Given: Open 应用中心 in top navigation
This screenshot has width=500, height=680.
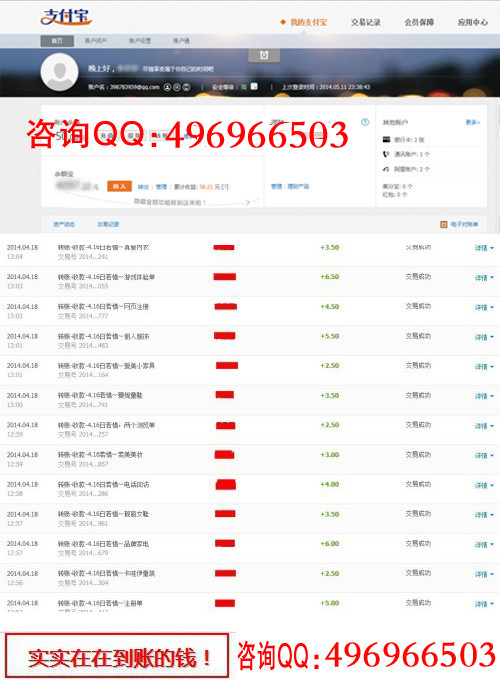Looking at the screenshot, I should point(473,22).
